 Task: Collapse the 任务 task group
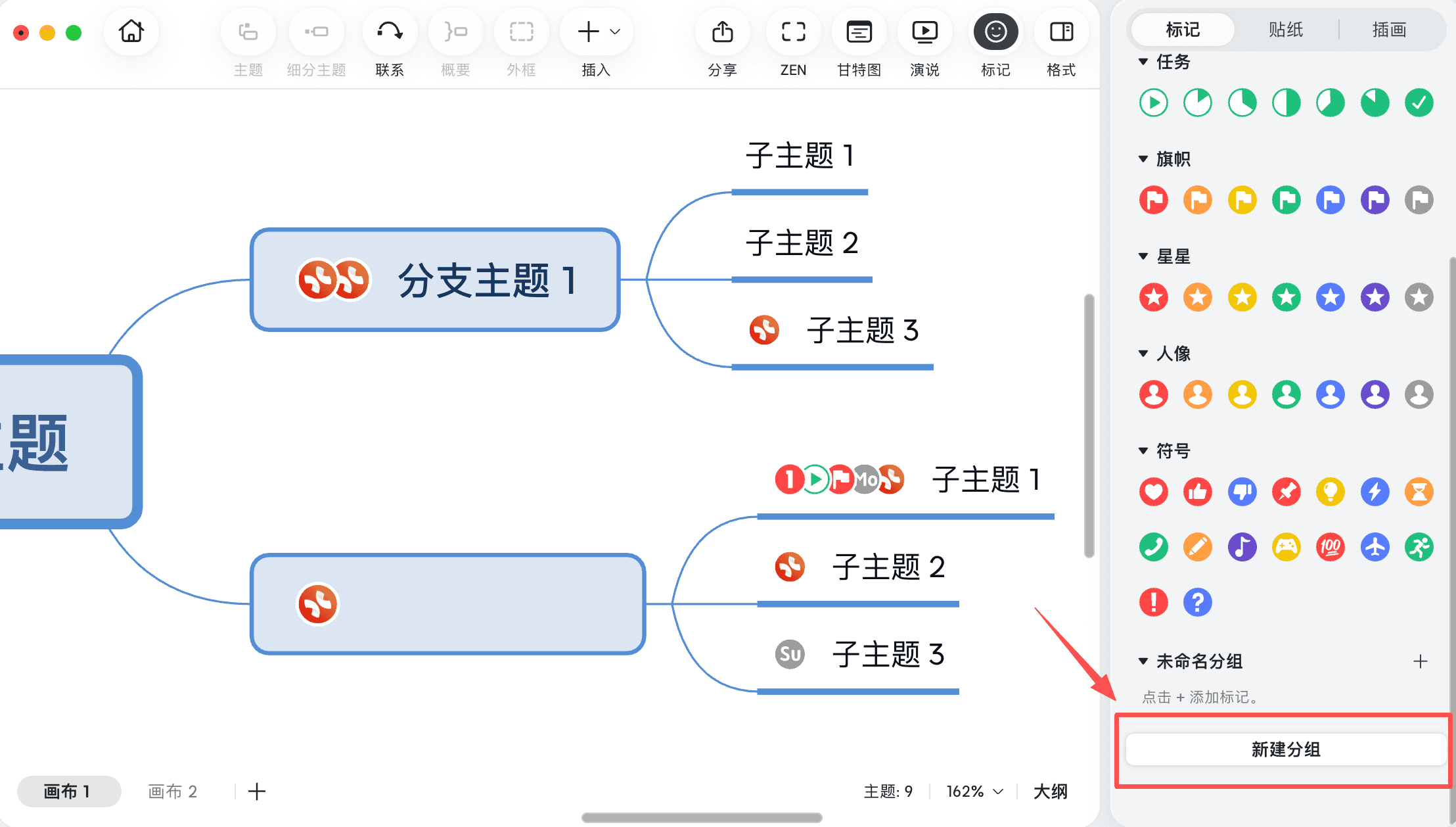[1143, 62]
